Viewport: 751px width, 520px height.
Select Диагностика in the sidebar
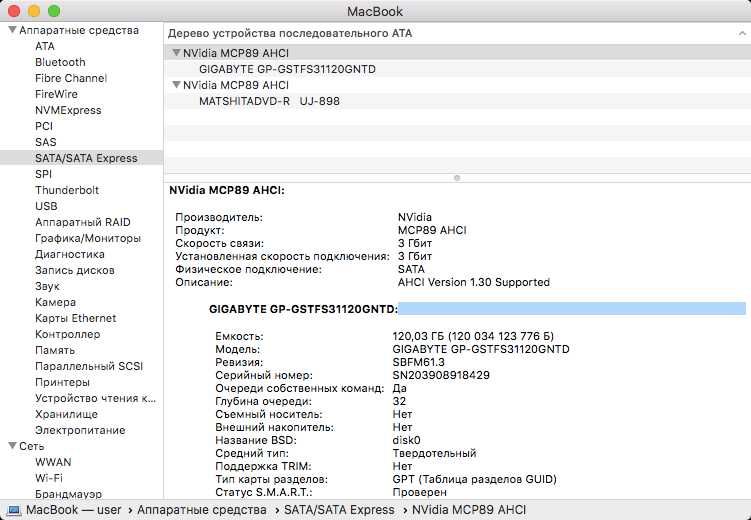tap(70, 254)
